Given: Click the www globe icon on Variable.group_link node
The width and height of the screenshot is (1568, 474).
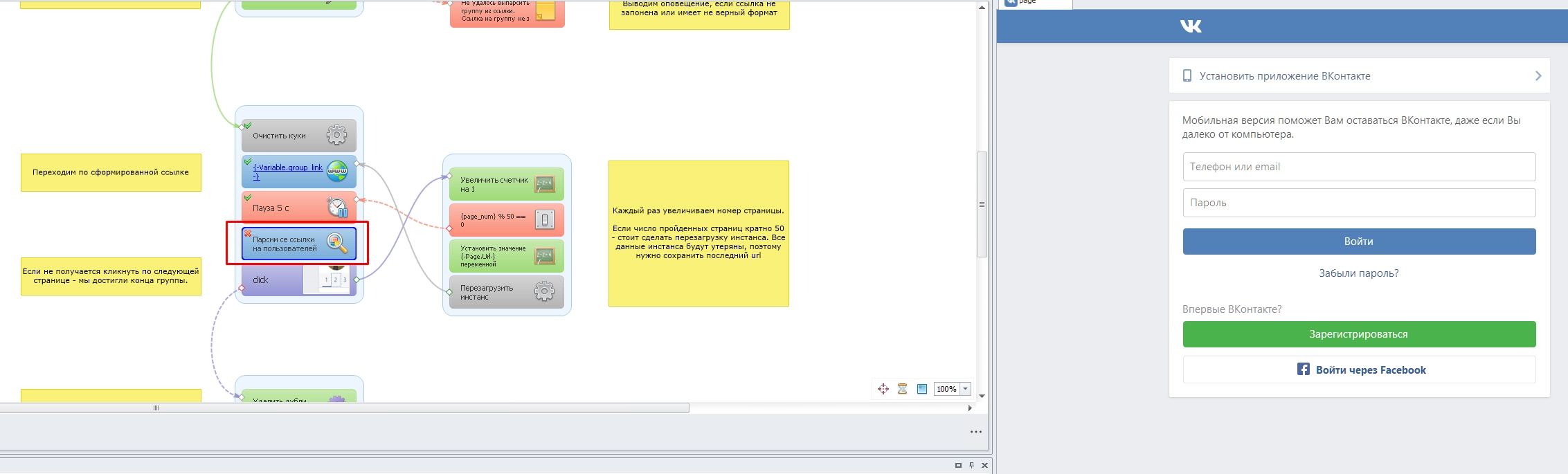Looking at the screenshot, I should tap(336, 171).
